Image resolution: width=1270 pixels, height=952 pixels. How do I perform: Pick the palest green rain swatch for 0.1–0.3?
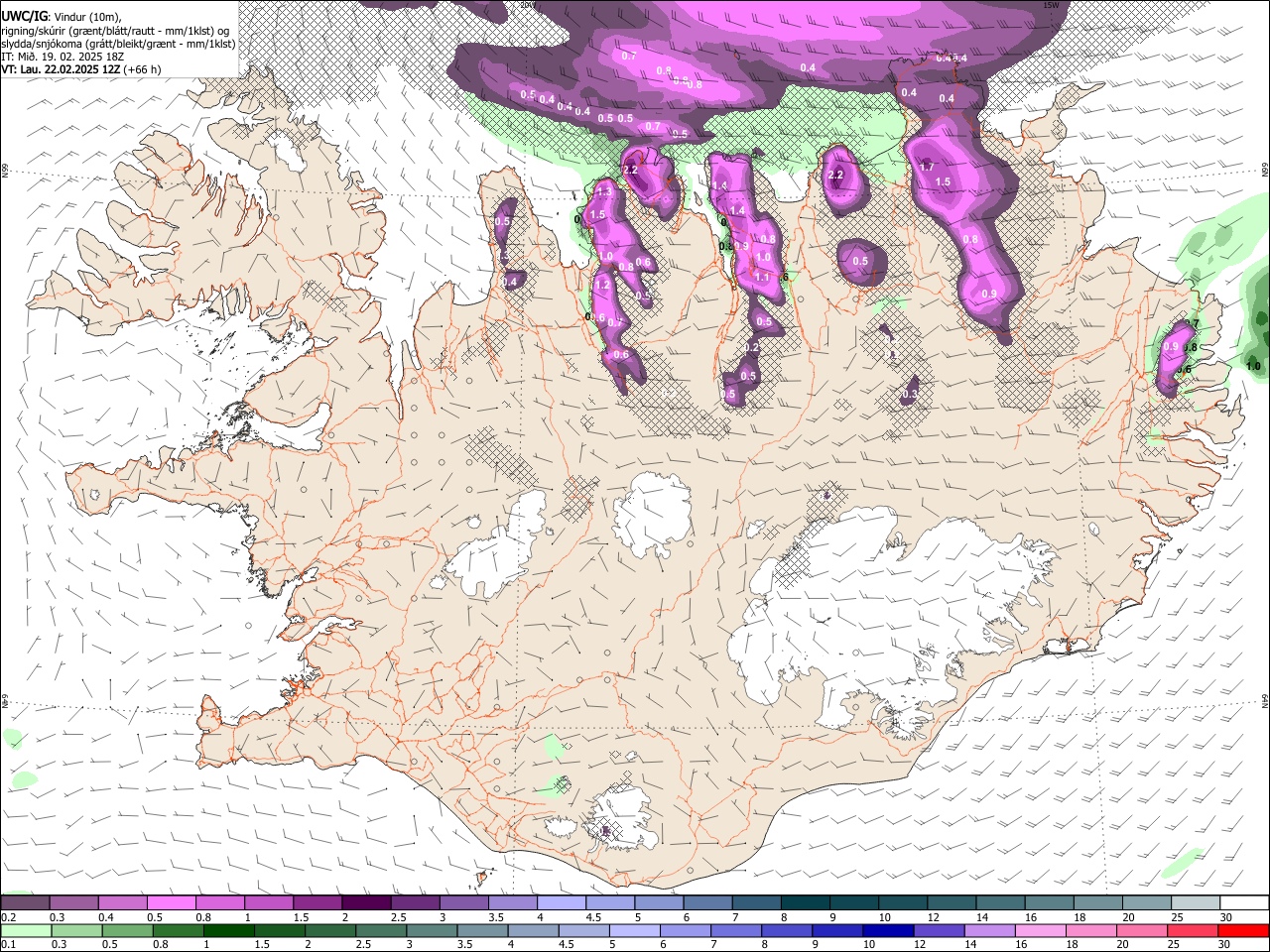point(26,930)
